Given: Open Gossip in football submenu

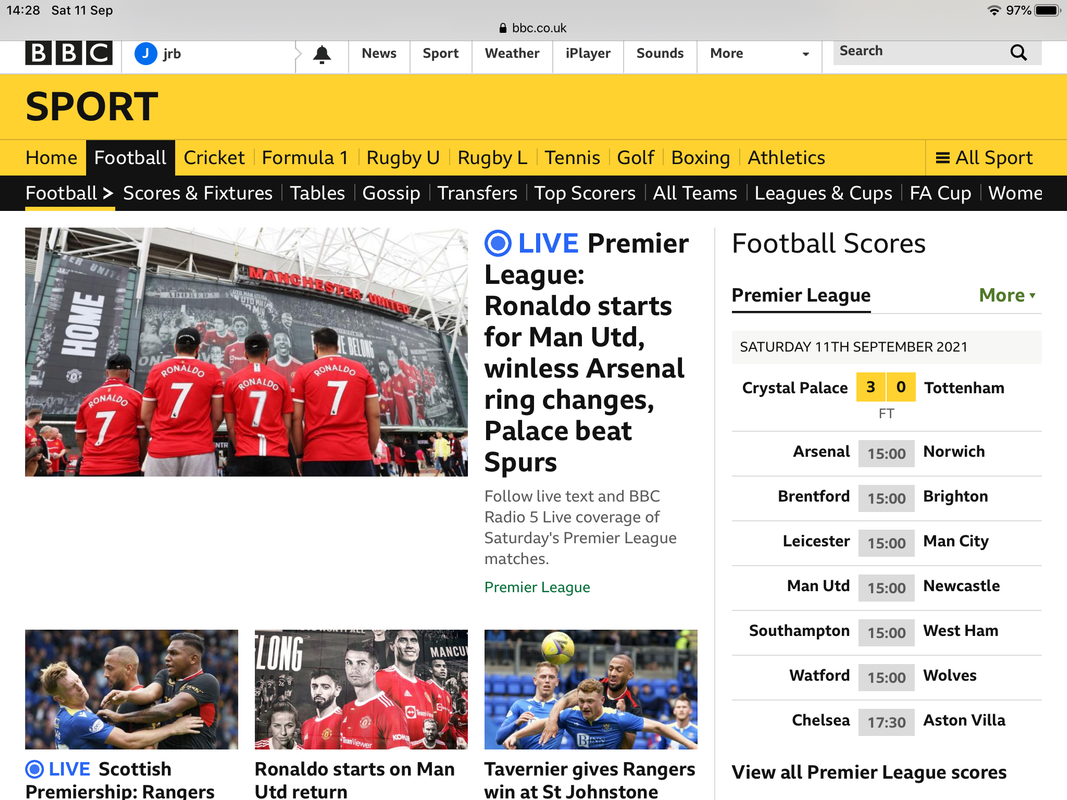Looking at the screenshot, I should click(391, 193).
